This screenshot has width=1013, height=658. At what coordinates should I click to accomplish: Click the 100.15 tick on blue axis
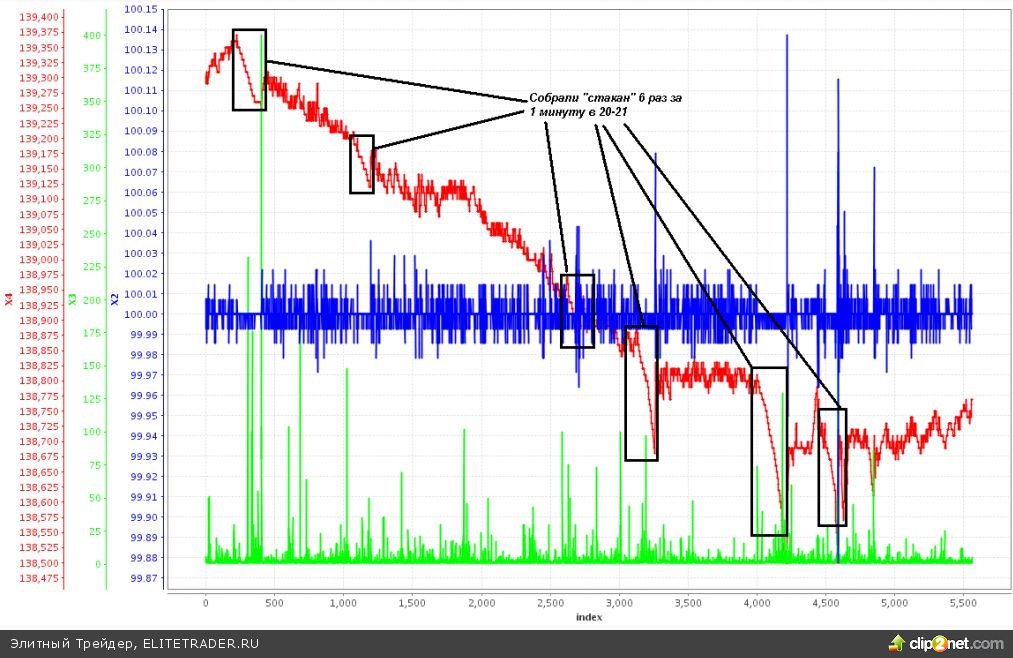141,9
